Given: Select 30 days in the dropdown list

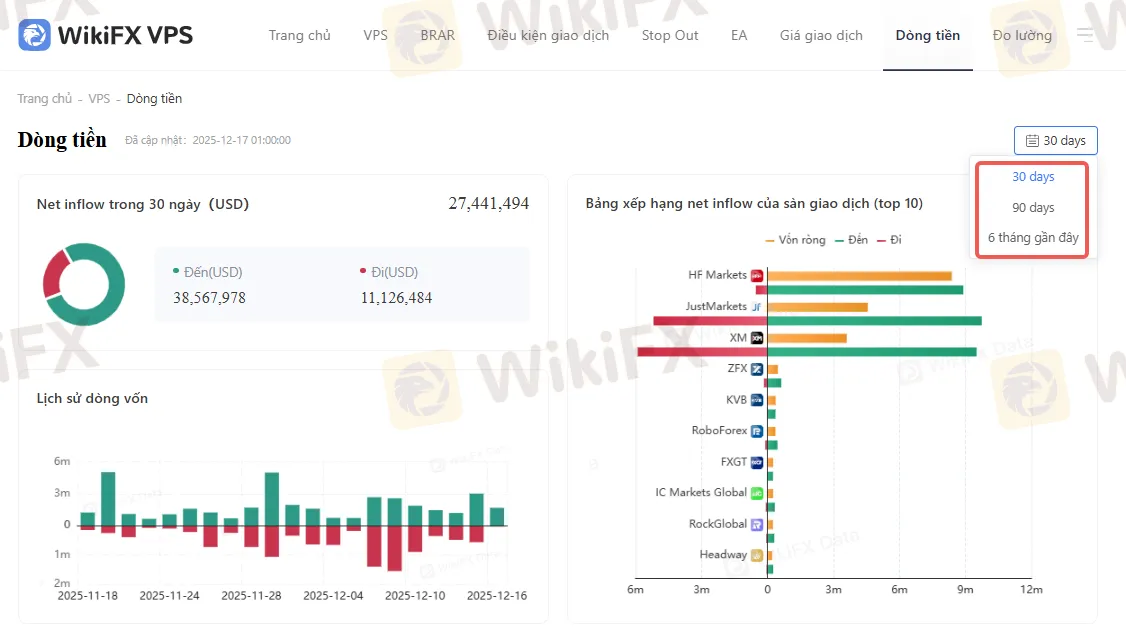Looking at the screenshot, I should click(1033, 177).
